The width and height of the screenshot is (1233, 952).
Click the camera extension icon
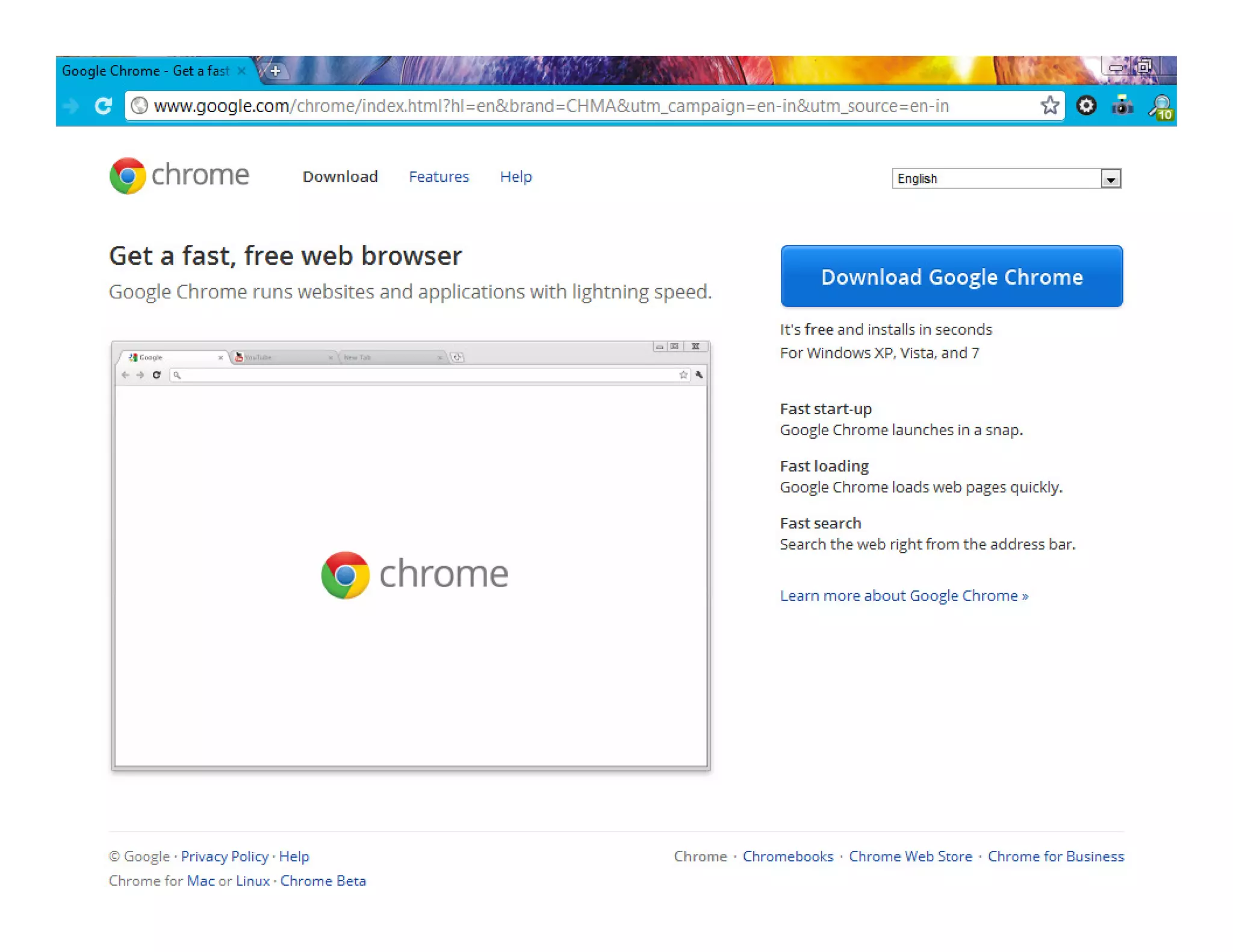(1122, 106)
